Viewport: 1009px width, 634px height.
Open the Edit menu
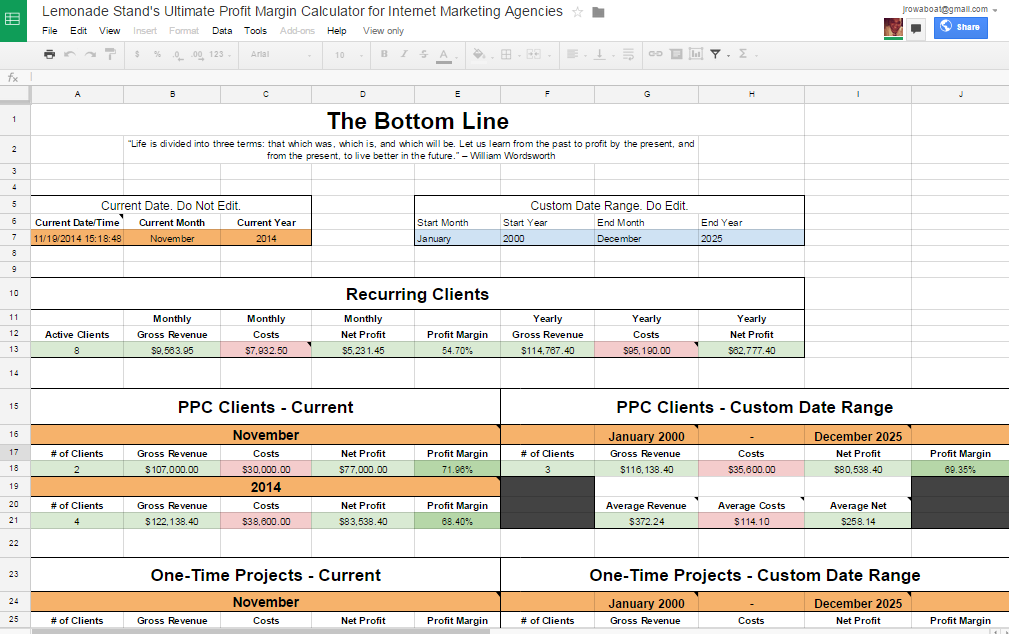79,31
